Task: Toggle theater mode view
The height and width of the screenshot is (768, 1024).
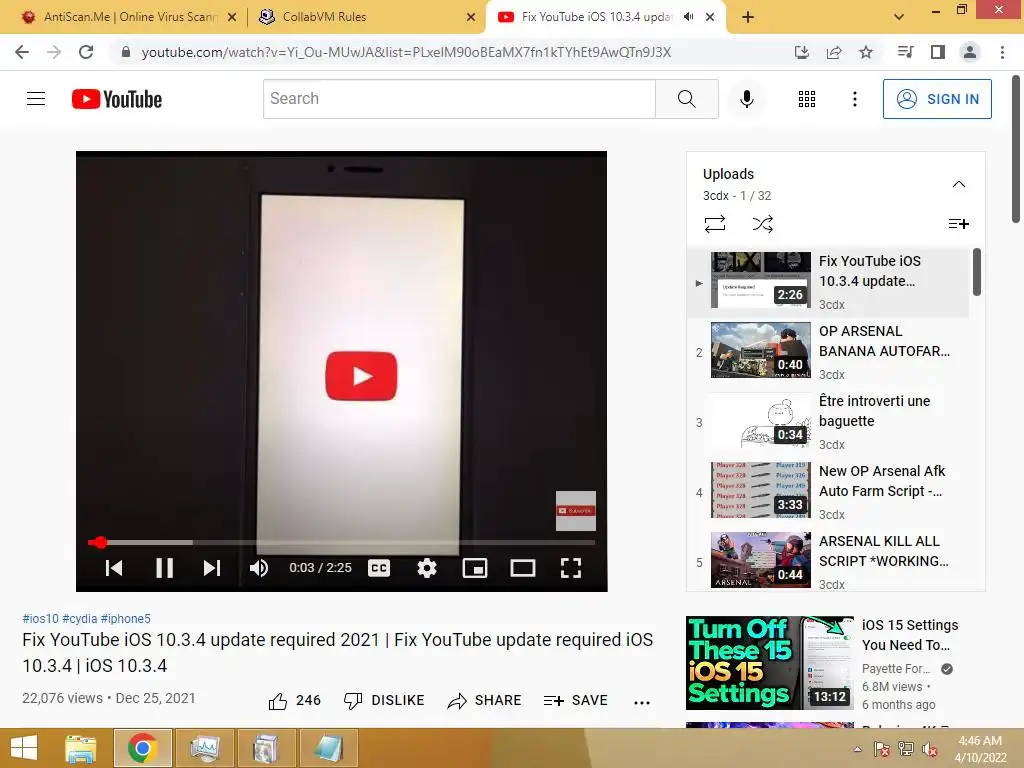Action: pos(522,568)
